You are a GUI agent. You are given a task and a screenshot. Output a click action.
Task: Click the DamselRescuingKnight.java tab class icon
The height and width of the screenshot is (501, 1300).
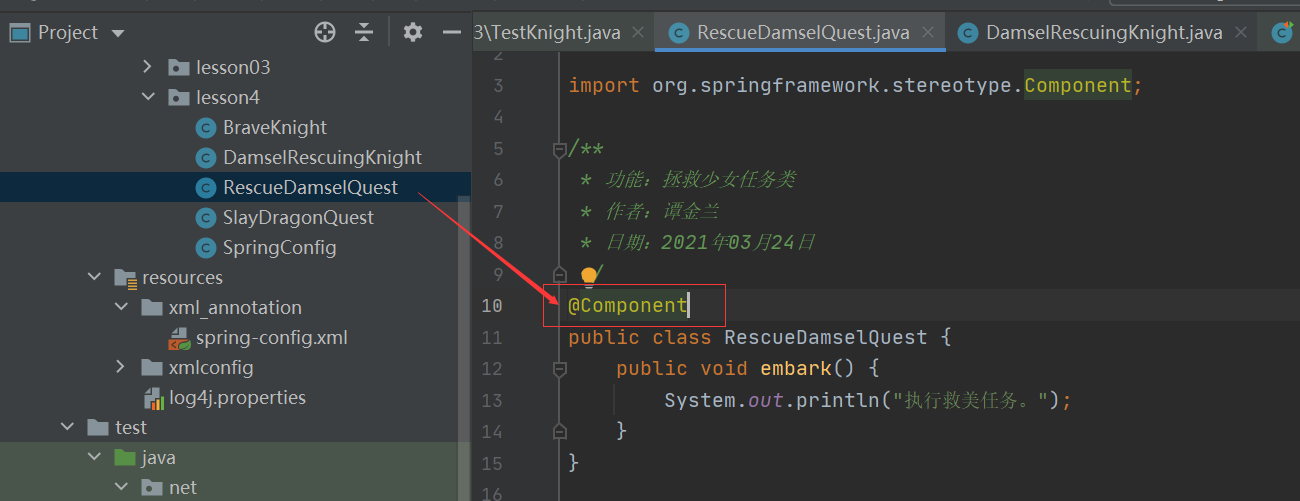click(967, 33)
